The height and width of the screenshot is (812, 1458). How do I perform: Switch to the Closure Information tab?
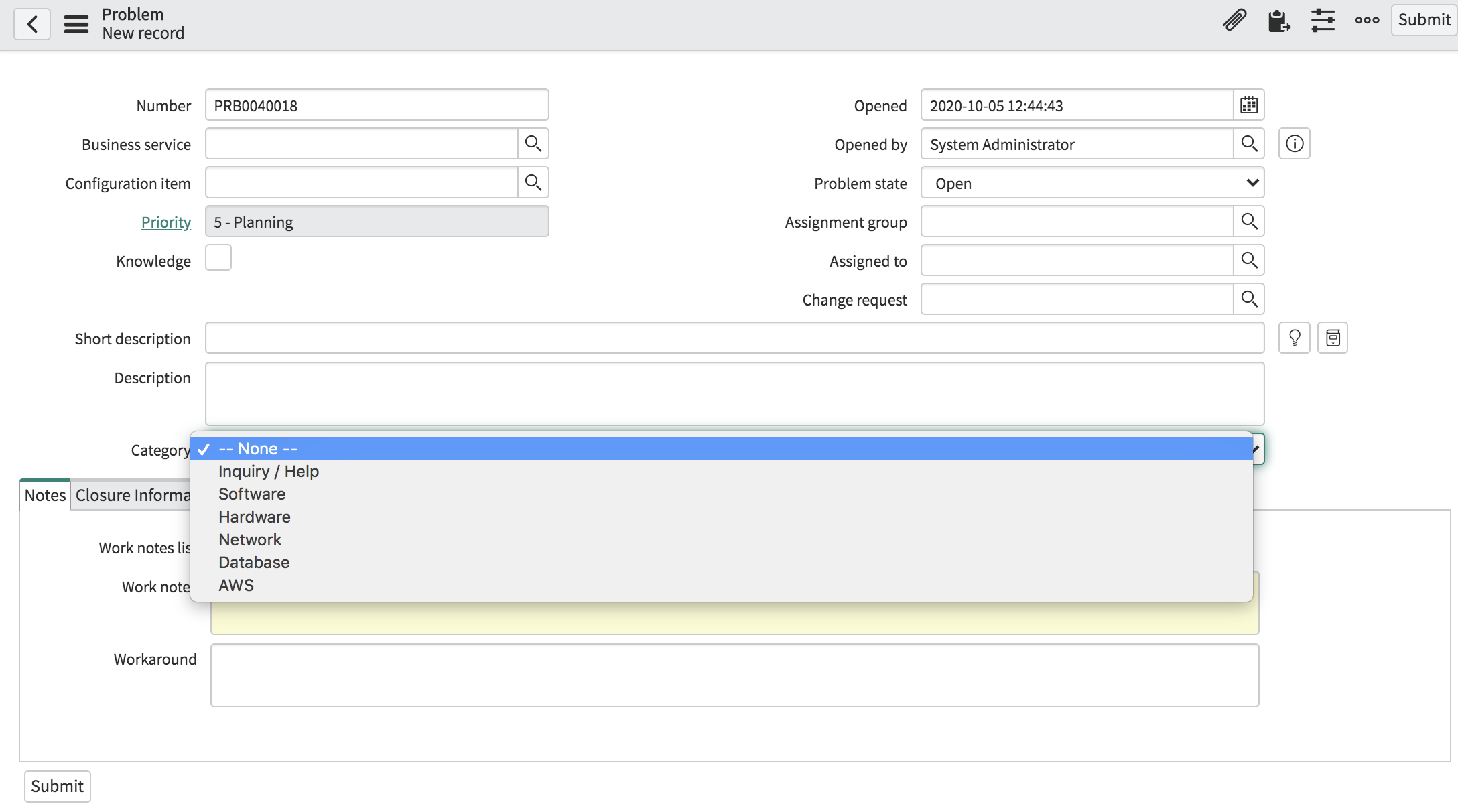tap(133, 496)
